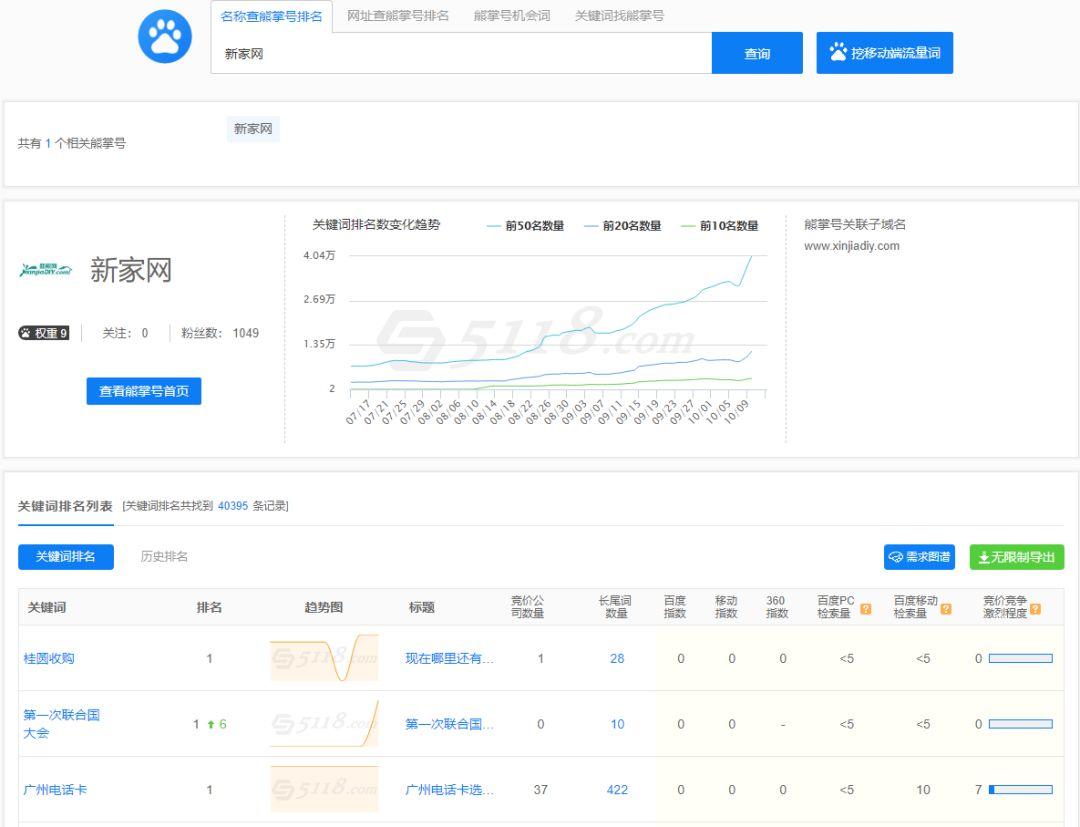Open title link 现在哪里还有…
This screenshot has height=827, width=1080.
click(x=449, y=658)
